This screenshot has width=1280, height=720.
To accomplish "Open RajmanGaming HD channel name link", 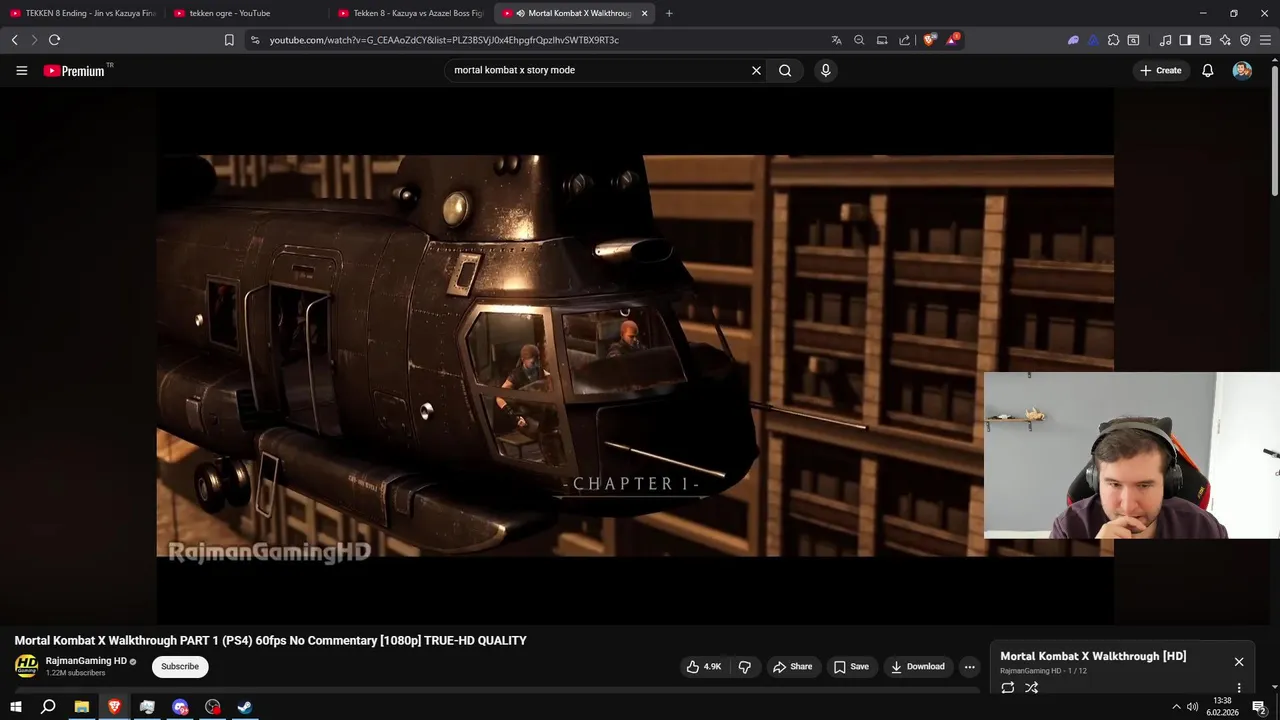I will tap(86, 661).
